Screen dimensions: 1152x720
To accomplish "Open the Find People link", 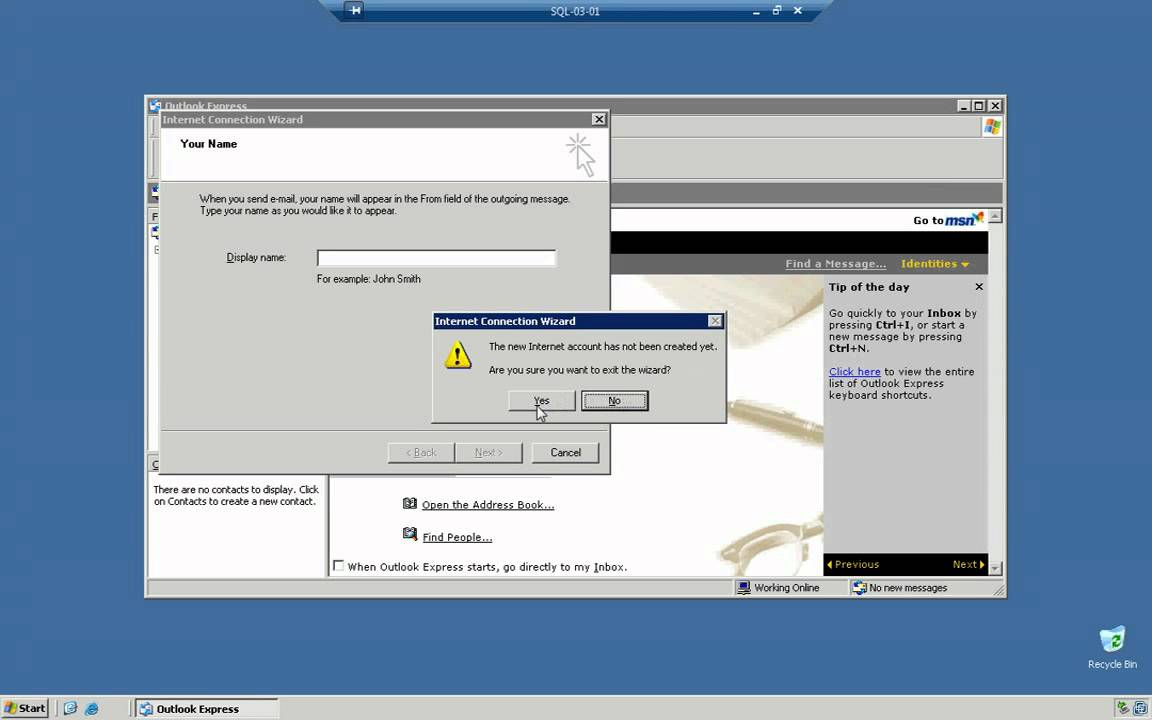I will pos(457,537).
